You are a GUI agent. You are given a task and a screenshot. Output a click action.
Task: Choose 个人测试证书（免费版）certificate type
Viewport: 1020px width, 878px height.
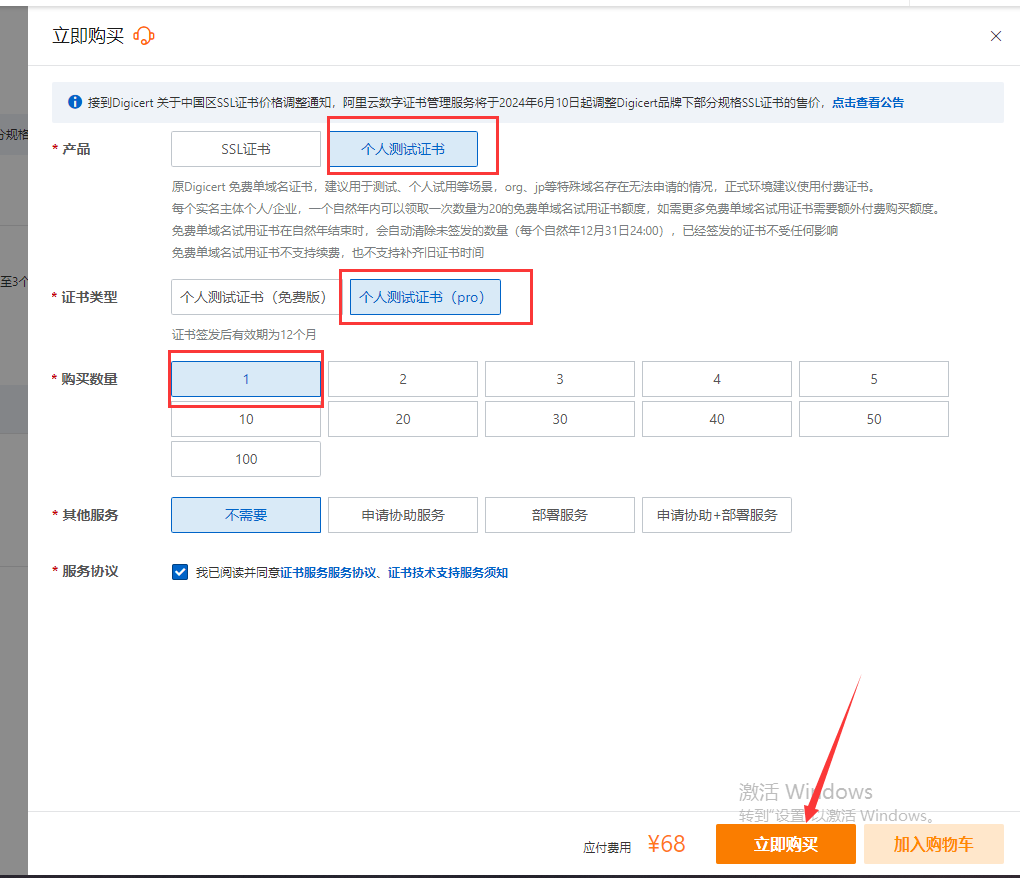pyautogui.click(x=254, y=297)
